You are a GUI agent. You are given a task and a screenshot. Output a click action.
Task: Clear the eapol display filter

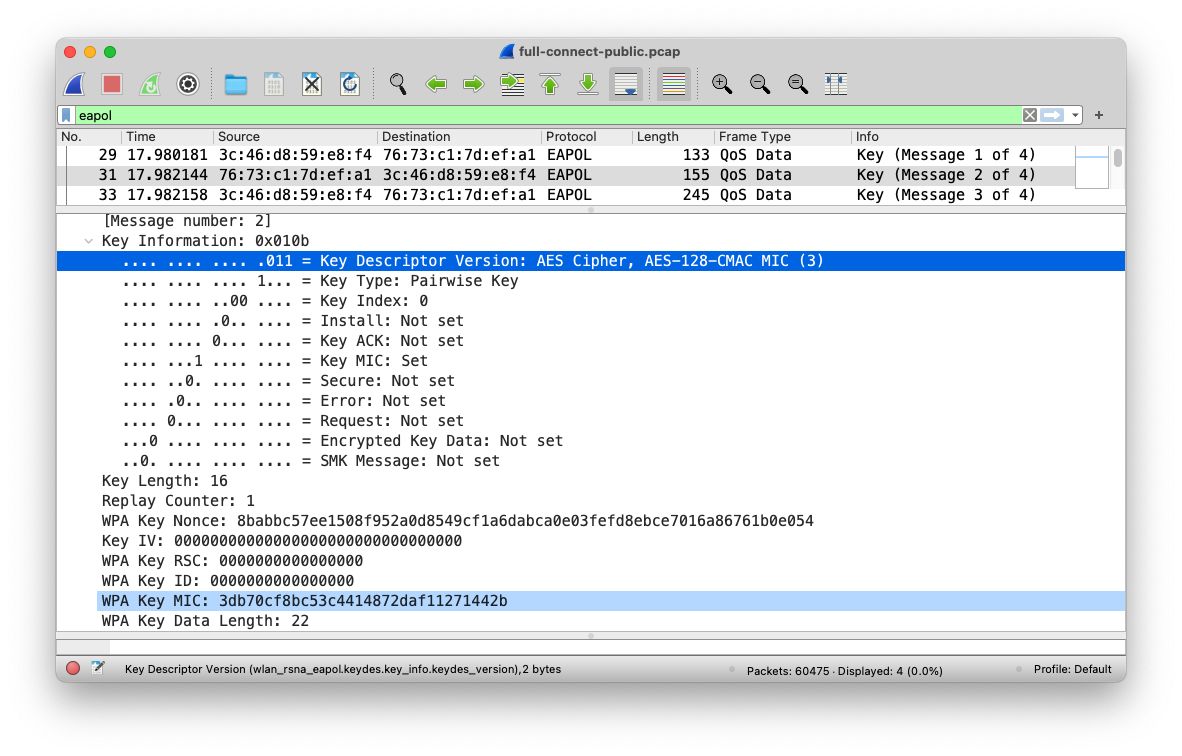1029,116
